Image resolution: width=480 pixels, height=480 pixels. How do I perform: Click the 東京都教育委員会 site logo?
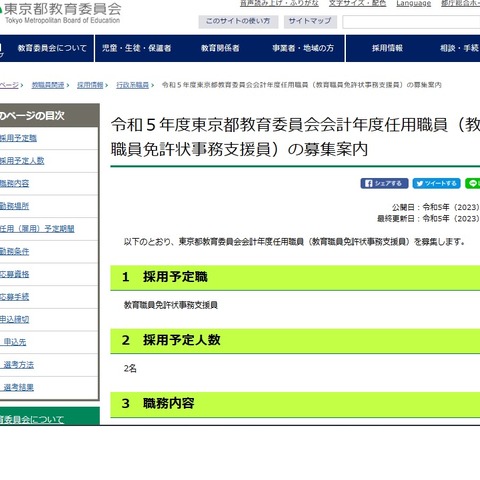(62, 13)
